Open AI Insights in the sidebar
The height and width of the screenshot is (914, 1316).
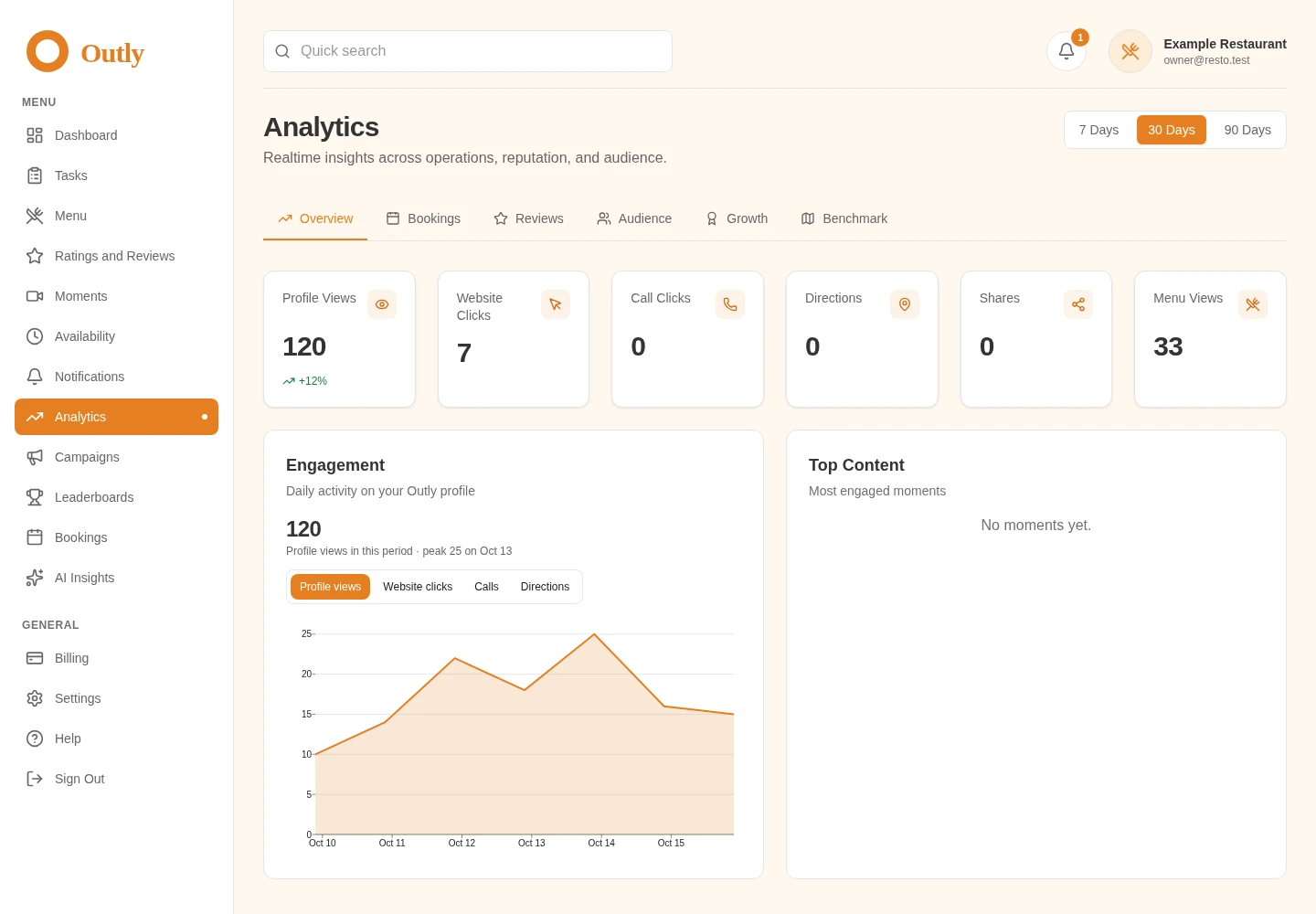[116, 578]
